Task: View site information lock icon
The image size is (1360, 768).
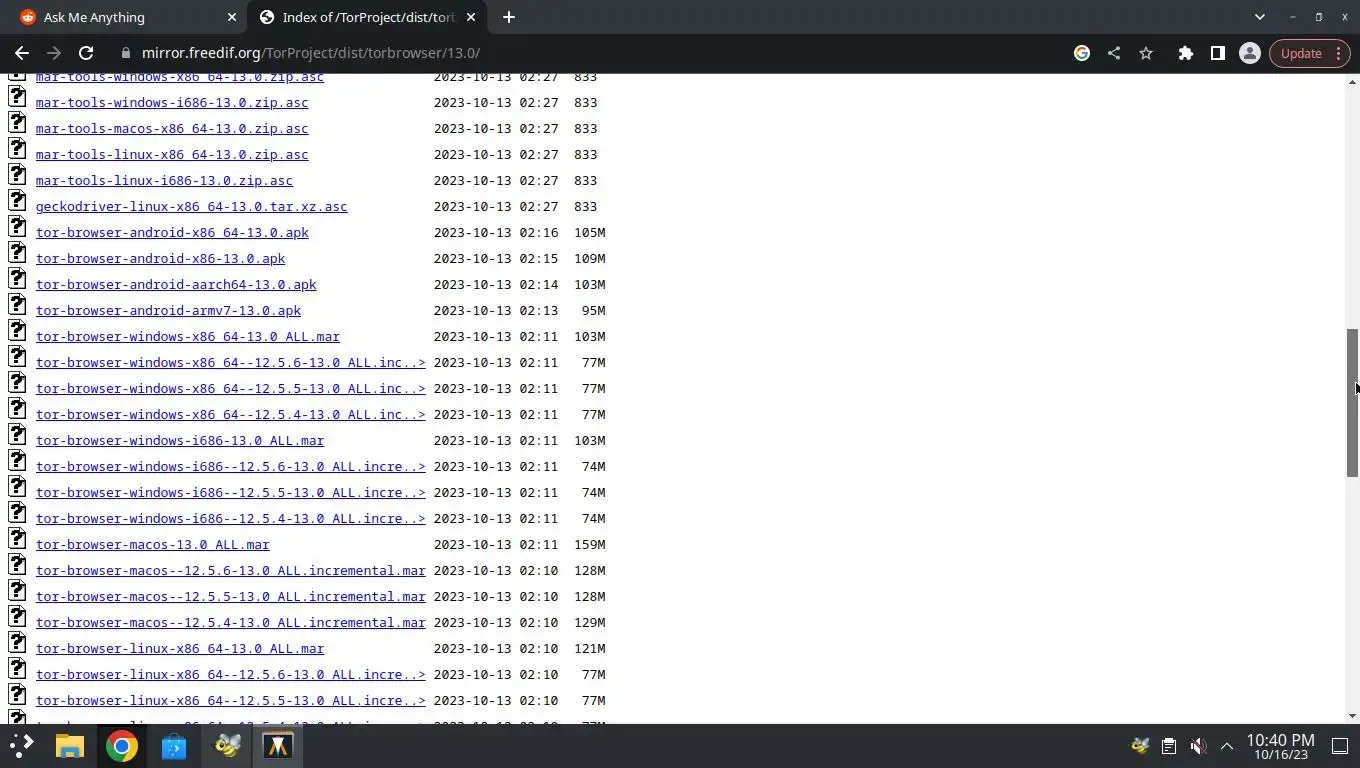Action: 125,53
